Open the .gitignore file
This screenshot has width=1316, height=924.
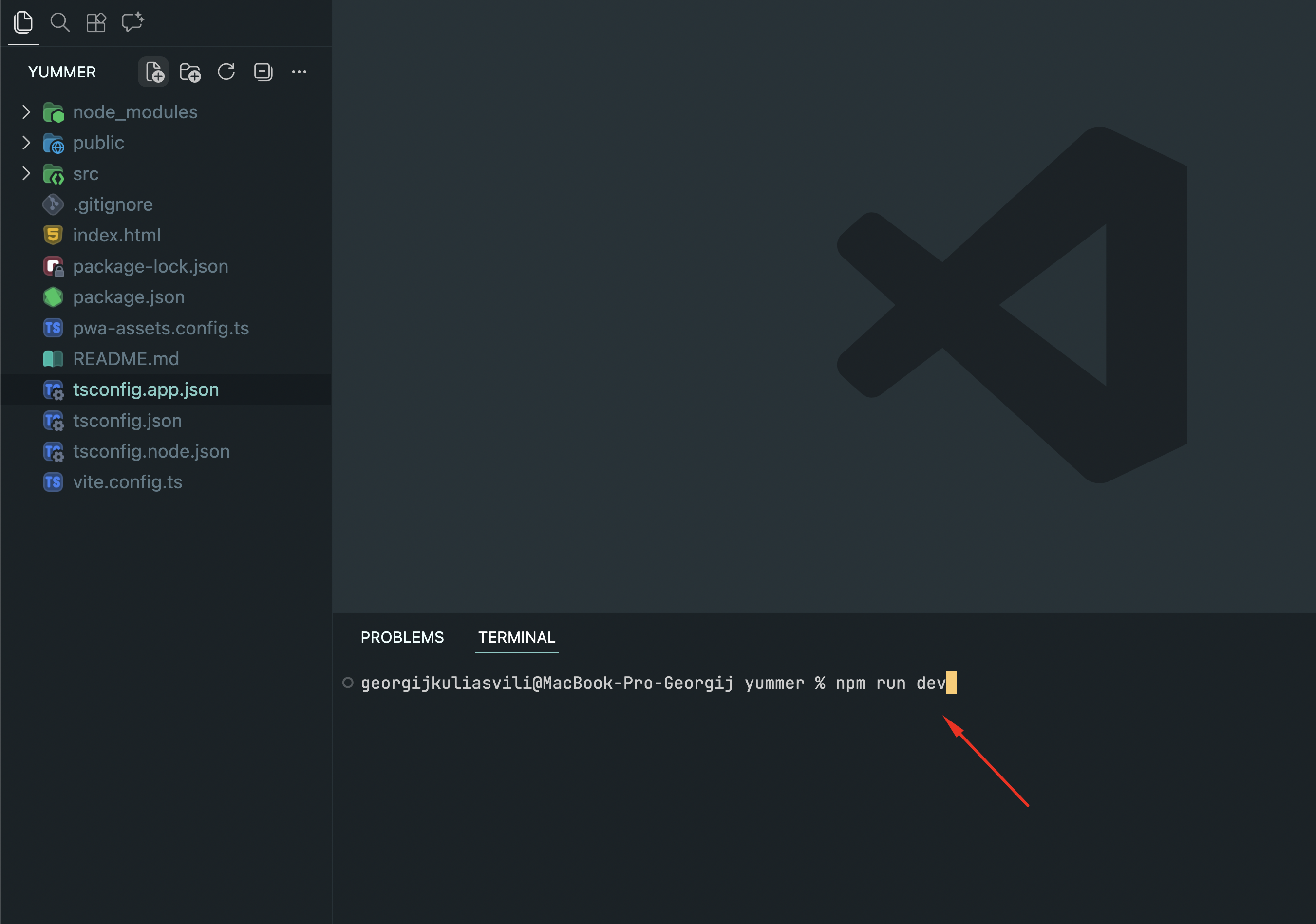(x=113, y=204)
